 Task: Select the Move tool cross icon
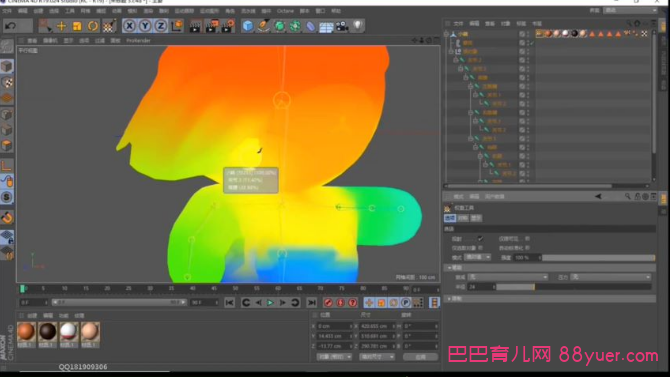coord(61,26)
